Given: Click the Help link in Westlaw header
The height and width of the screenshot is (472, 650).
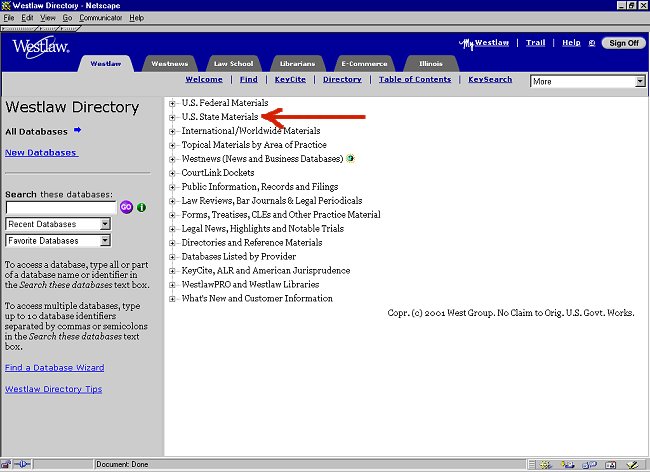Looking at the screenshot, I should (571, 43).
